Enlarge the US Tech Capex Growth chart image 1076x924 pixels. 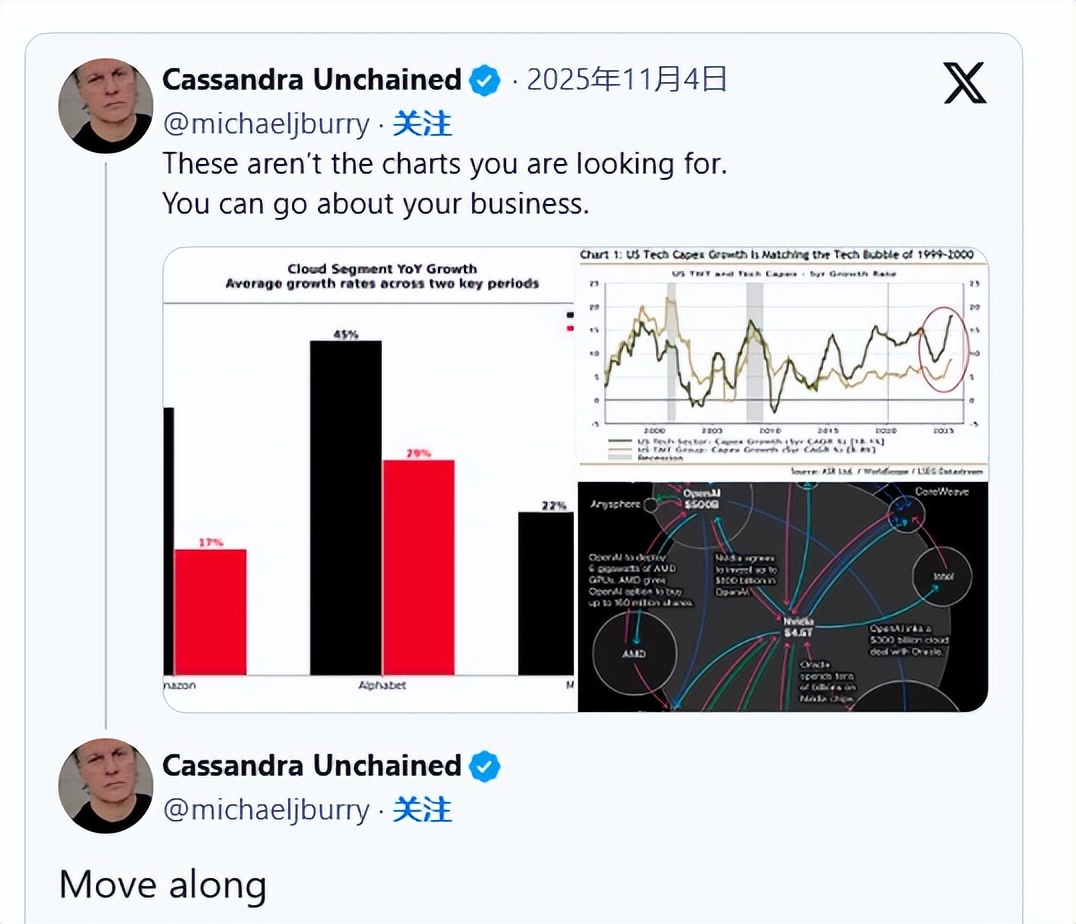(782, 364)
